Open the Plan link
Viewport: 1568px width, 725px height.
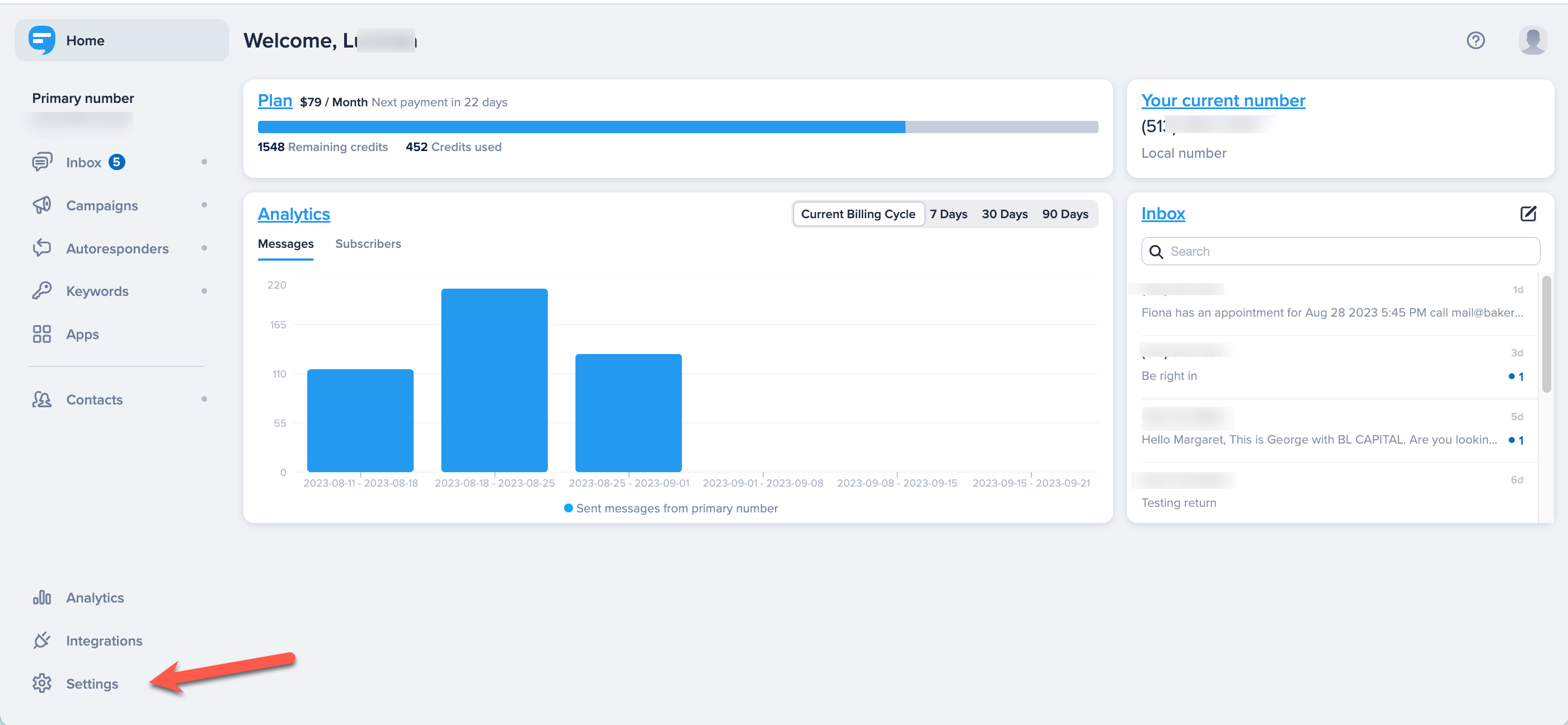point(275,101)
